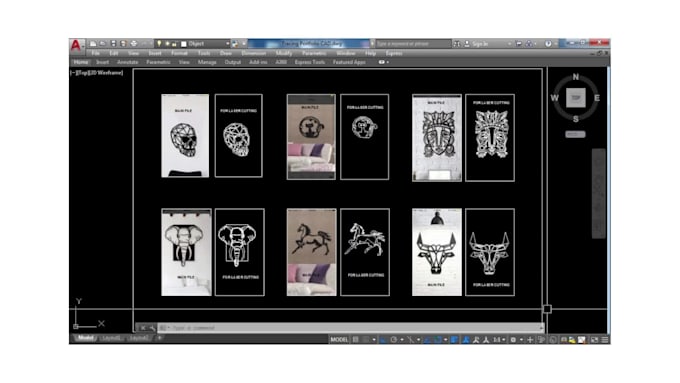This screenshot has width=680, height=383.
Task: Select the tribal mask 'For Laser Cutting' drawing
Action: click(x=490, y=137)
